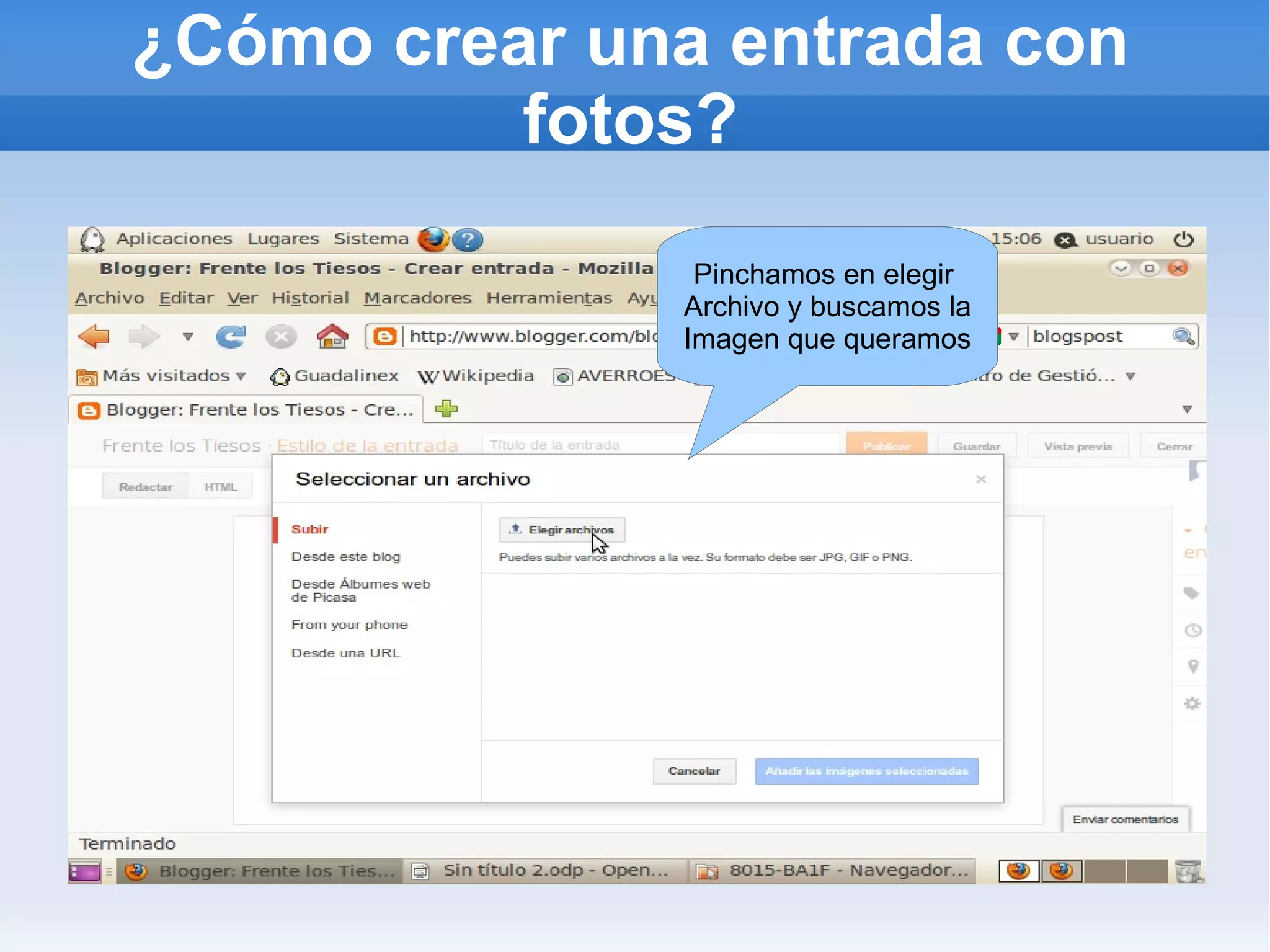
Task: Click the search magnifier in search box
Action: pos(1183,336)
